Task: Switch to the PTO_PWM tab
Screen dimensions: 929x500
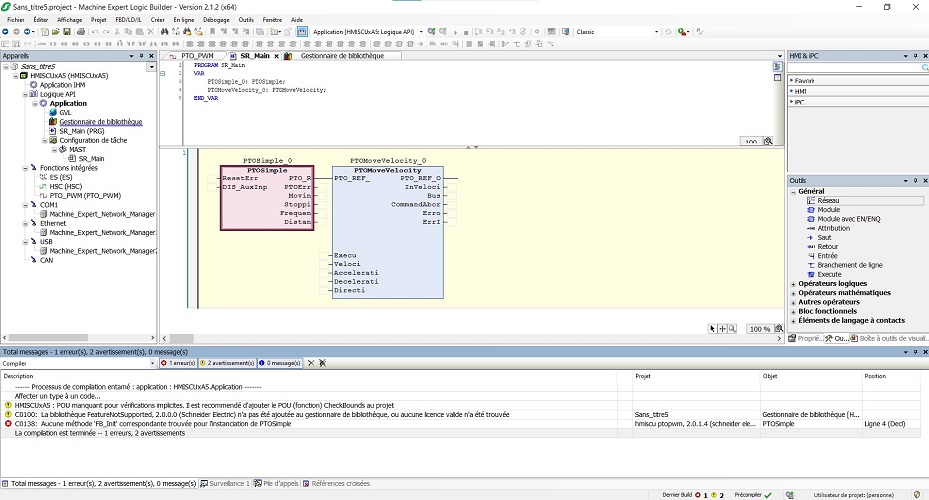Action: [196, 56]
